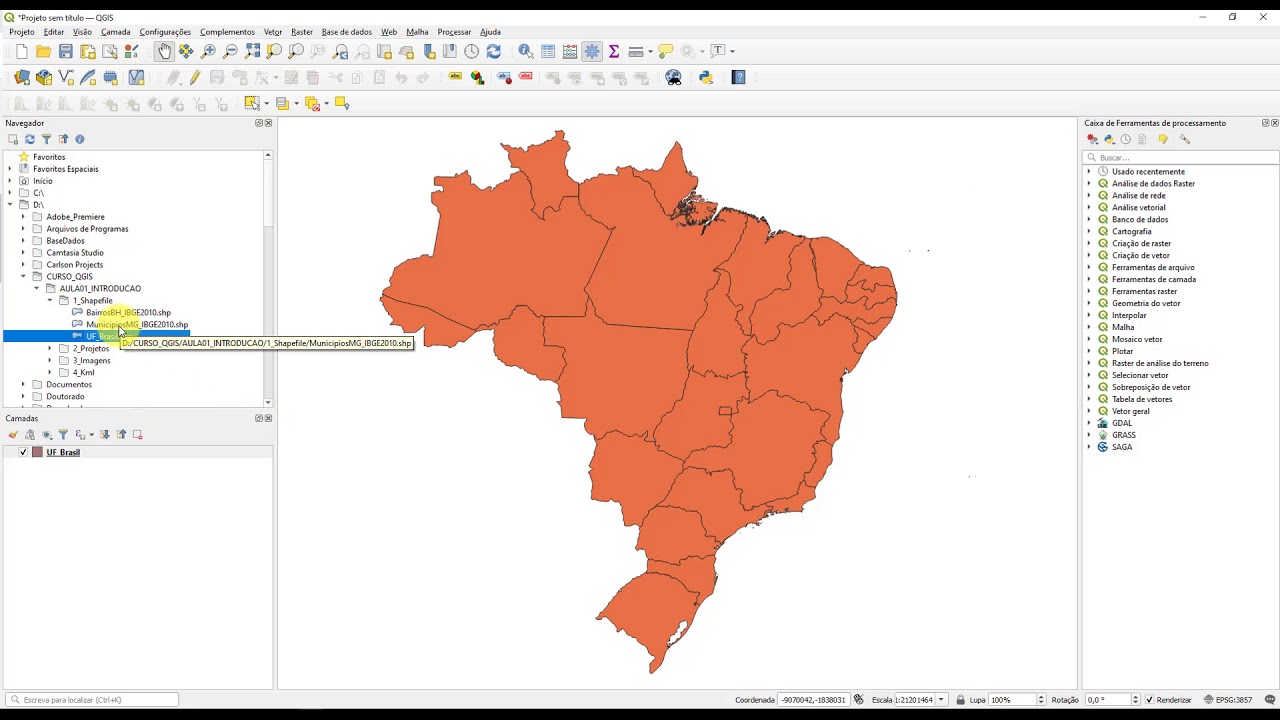Select MunicipiosMG_IBGE2010.shp file
This screenshot has width=1280, height=720.
(137, 325)
